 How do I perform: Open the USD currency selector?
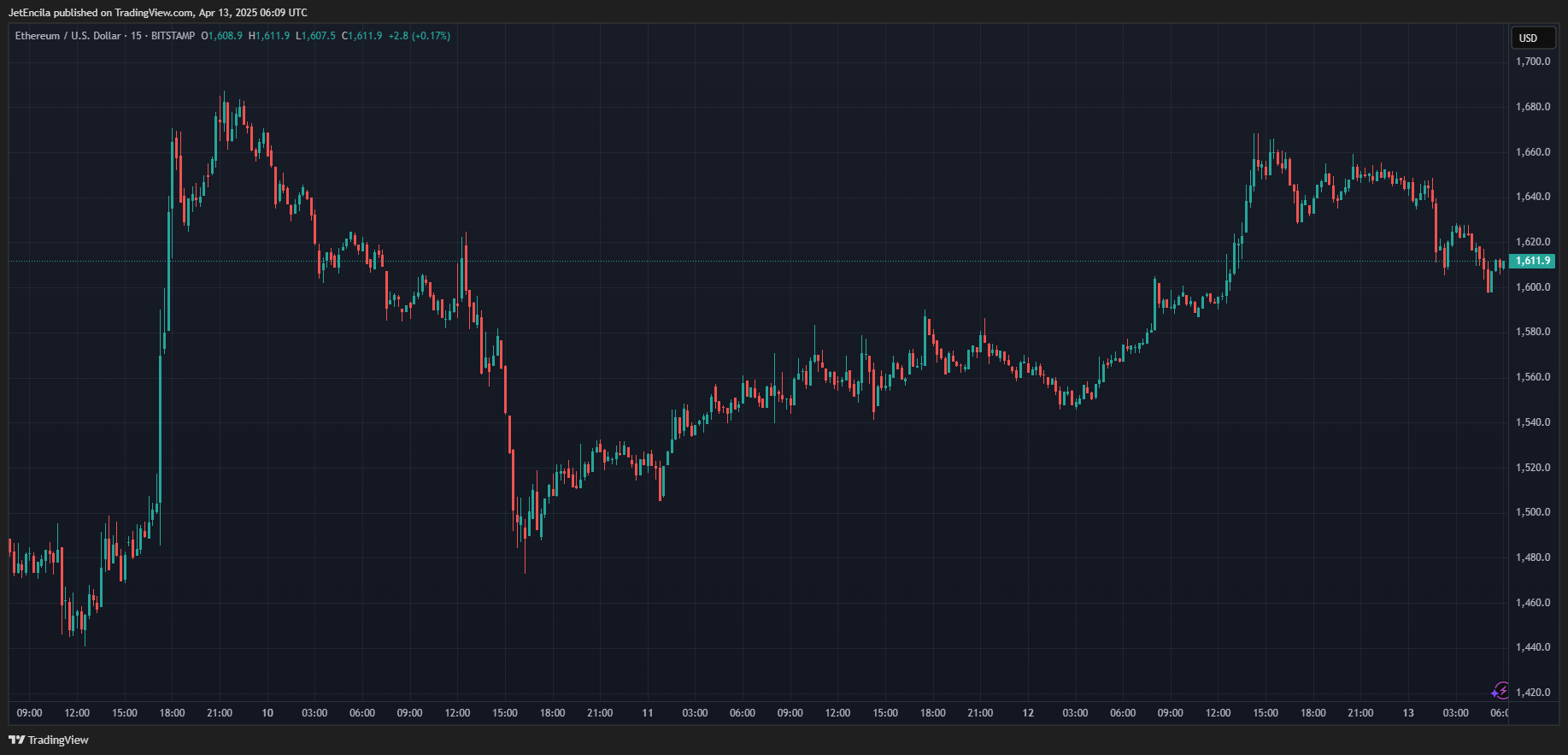1529,38
